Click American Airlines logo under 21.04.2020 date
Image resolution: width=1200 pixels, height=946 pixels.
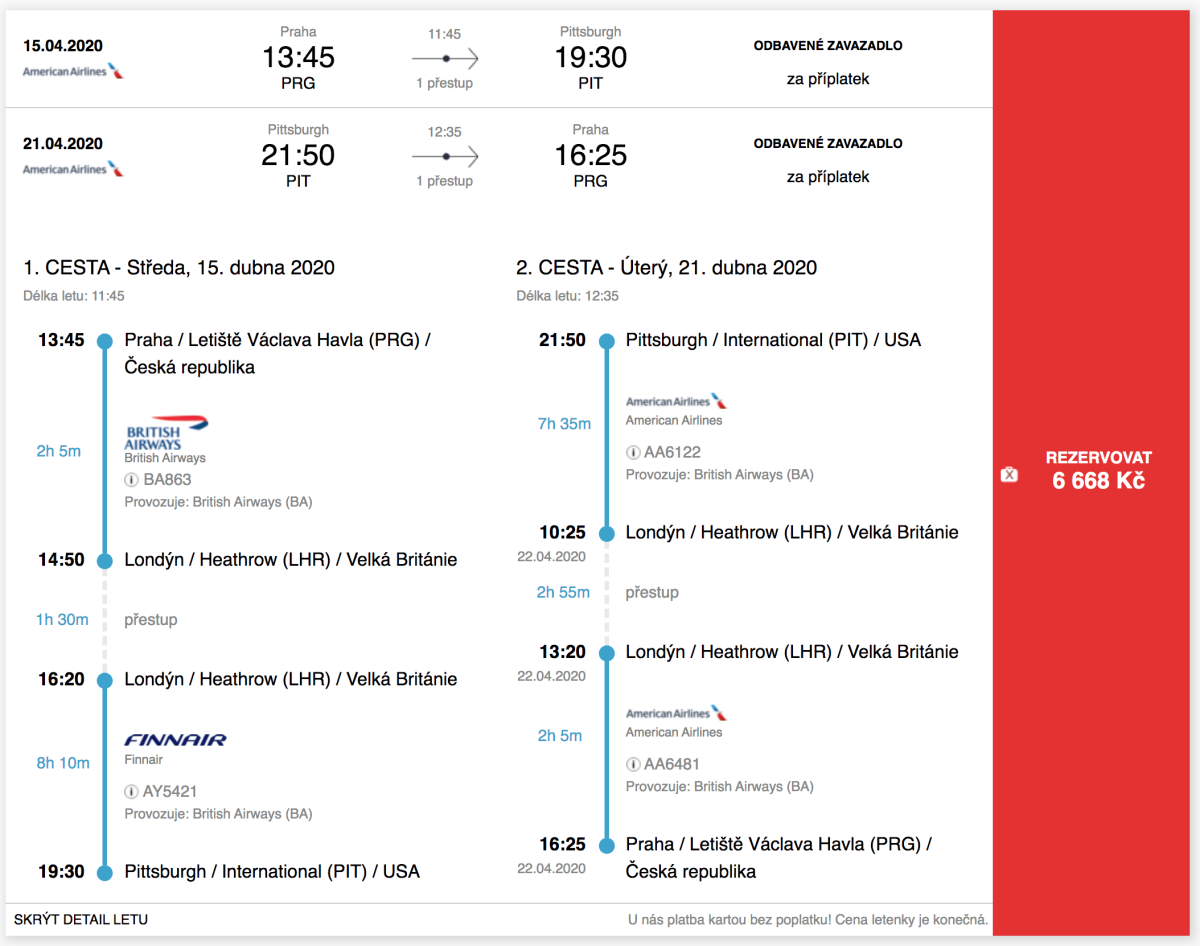coord(73,169)
